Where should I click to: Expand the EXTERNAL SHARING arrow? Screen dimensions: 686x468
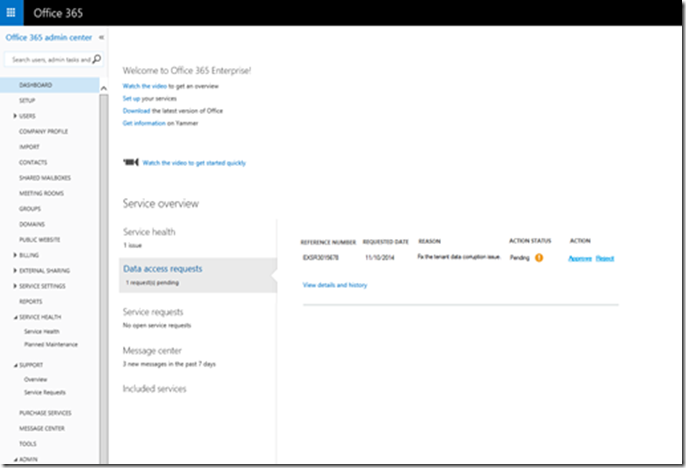(15, 270)
